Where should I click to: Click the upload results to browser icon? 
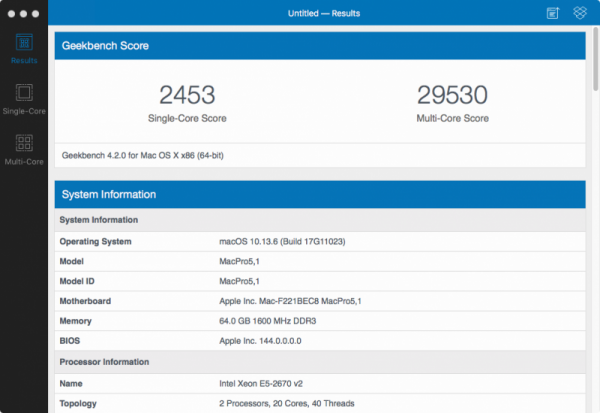[x=553, y=13]
